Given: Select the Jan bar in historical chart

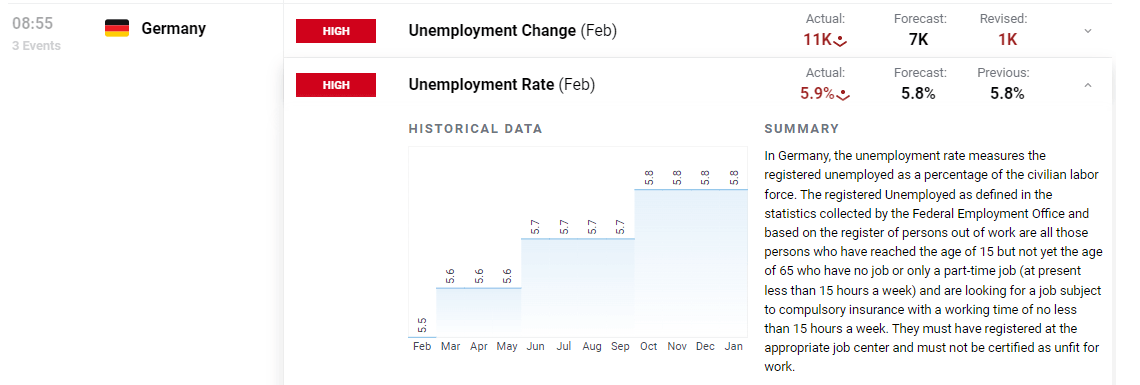Looking at the screenshot, I should (x=734, y=264).
